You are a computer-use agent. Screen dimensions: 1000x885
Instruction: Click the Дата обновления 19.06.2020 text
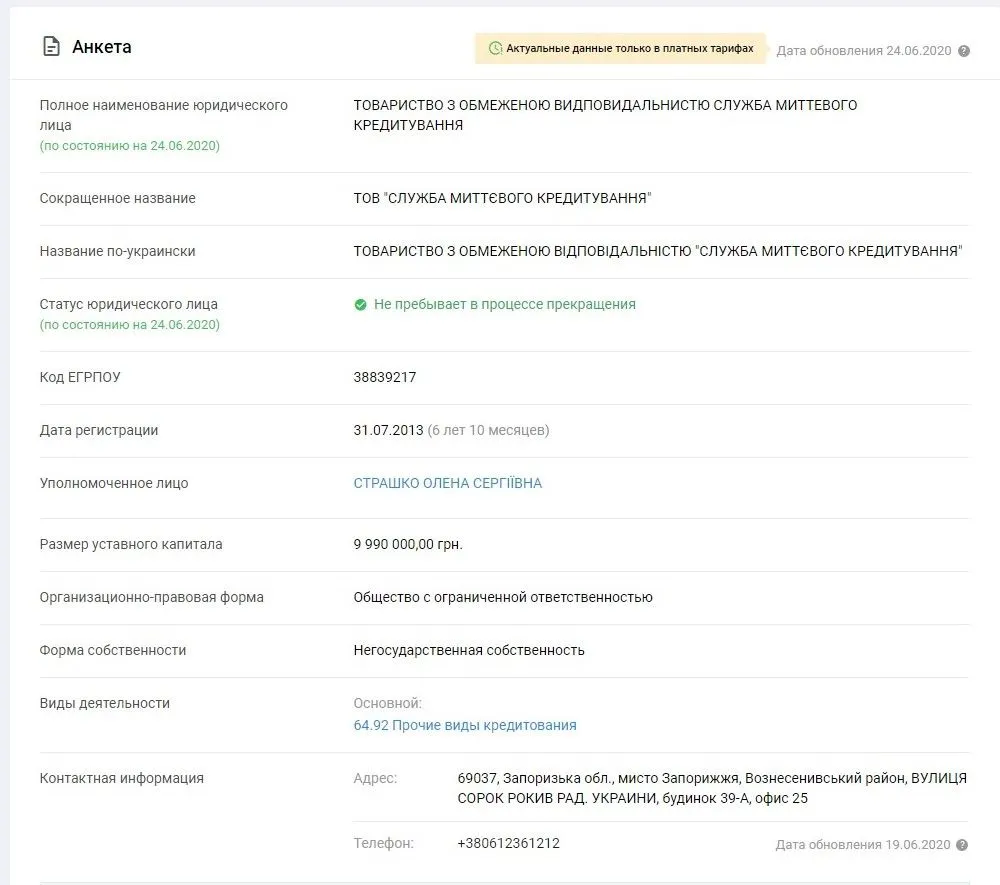tap(864, 845)
